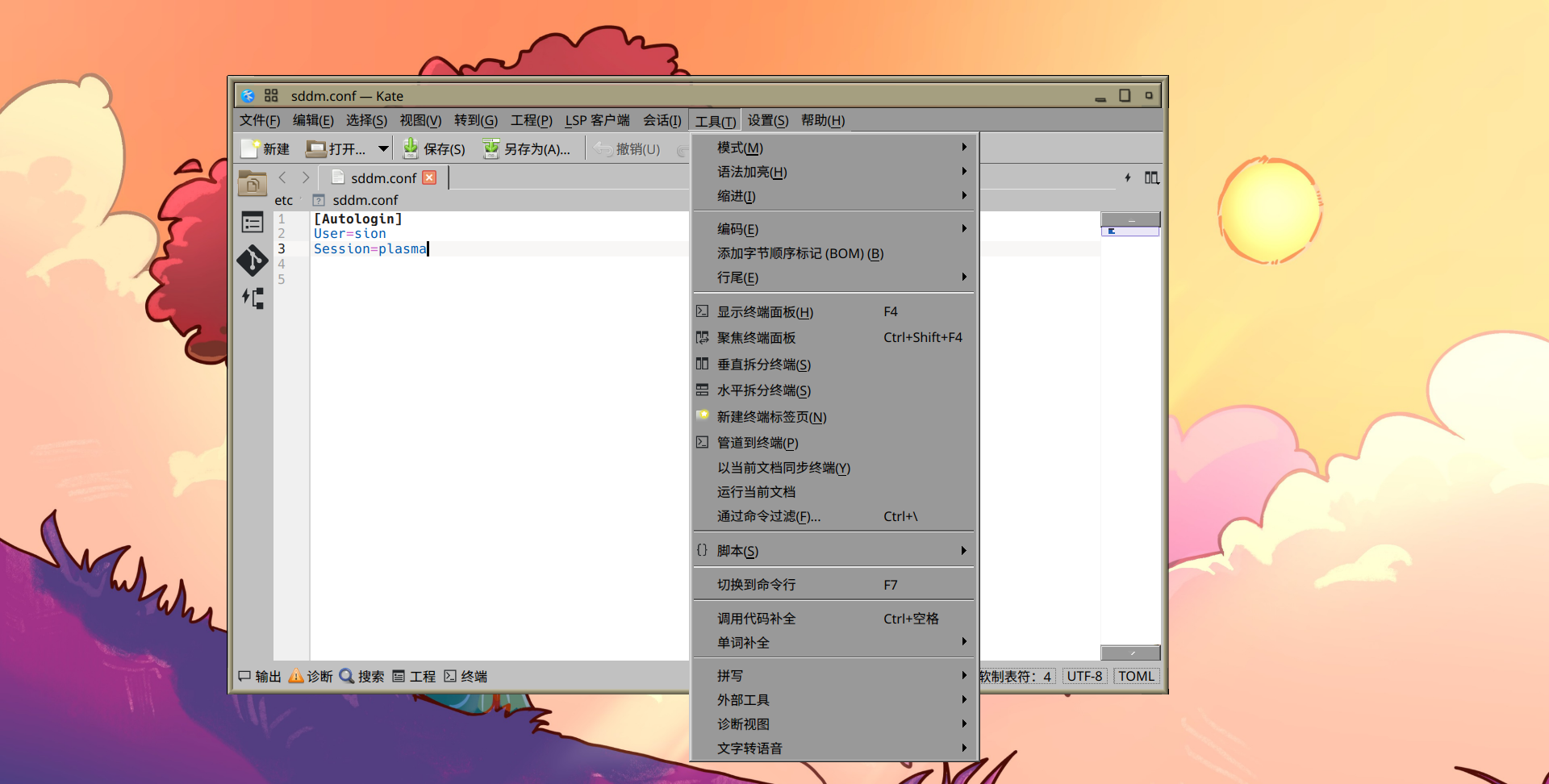
Task: Click the Documents folder sidebar icon
Action: point(253,184)
